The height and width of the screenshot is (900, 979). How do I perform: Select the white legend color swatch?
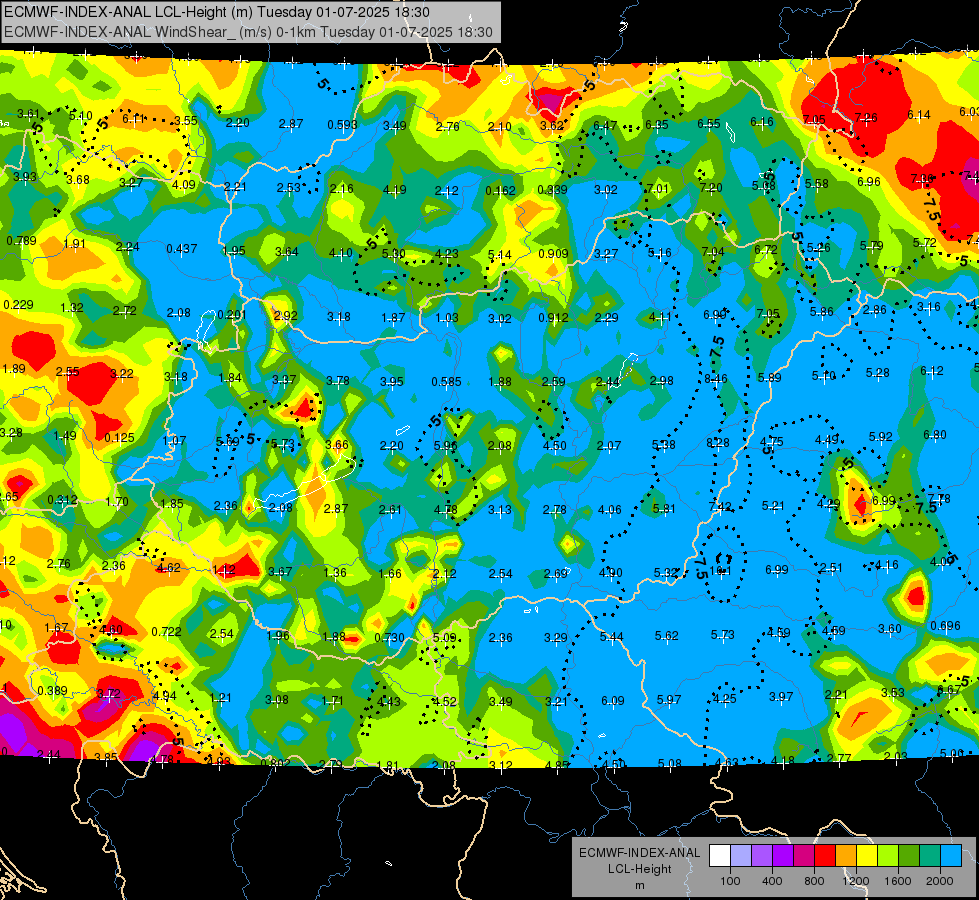(720, 856)
